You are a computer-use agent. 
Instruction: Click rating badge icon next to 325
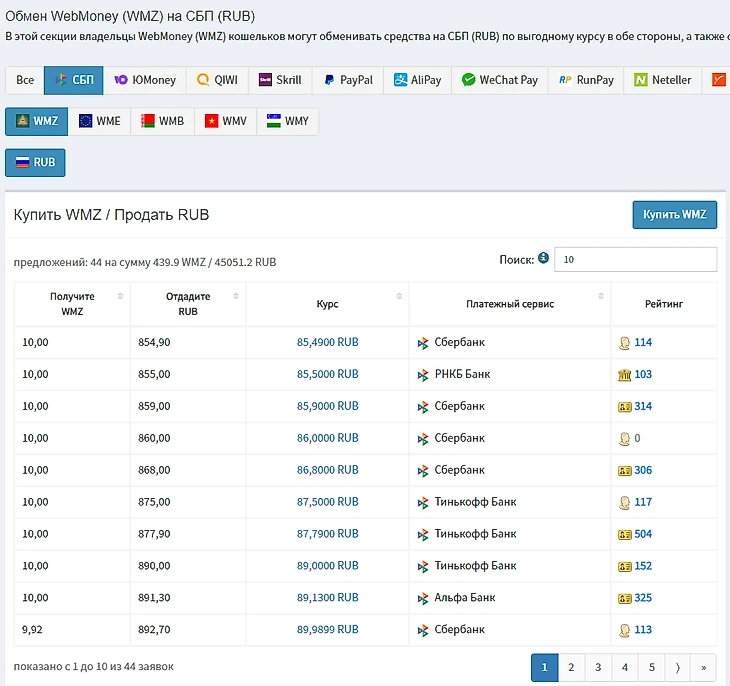[x=624, y=599]
